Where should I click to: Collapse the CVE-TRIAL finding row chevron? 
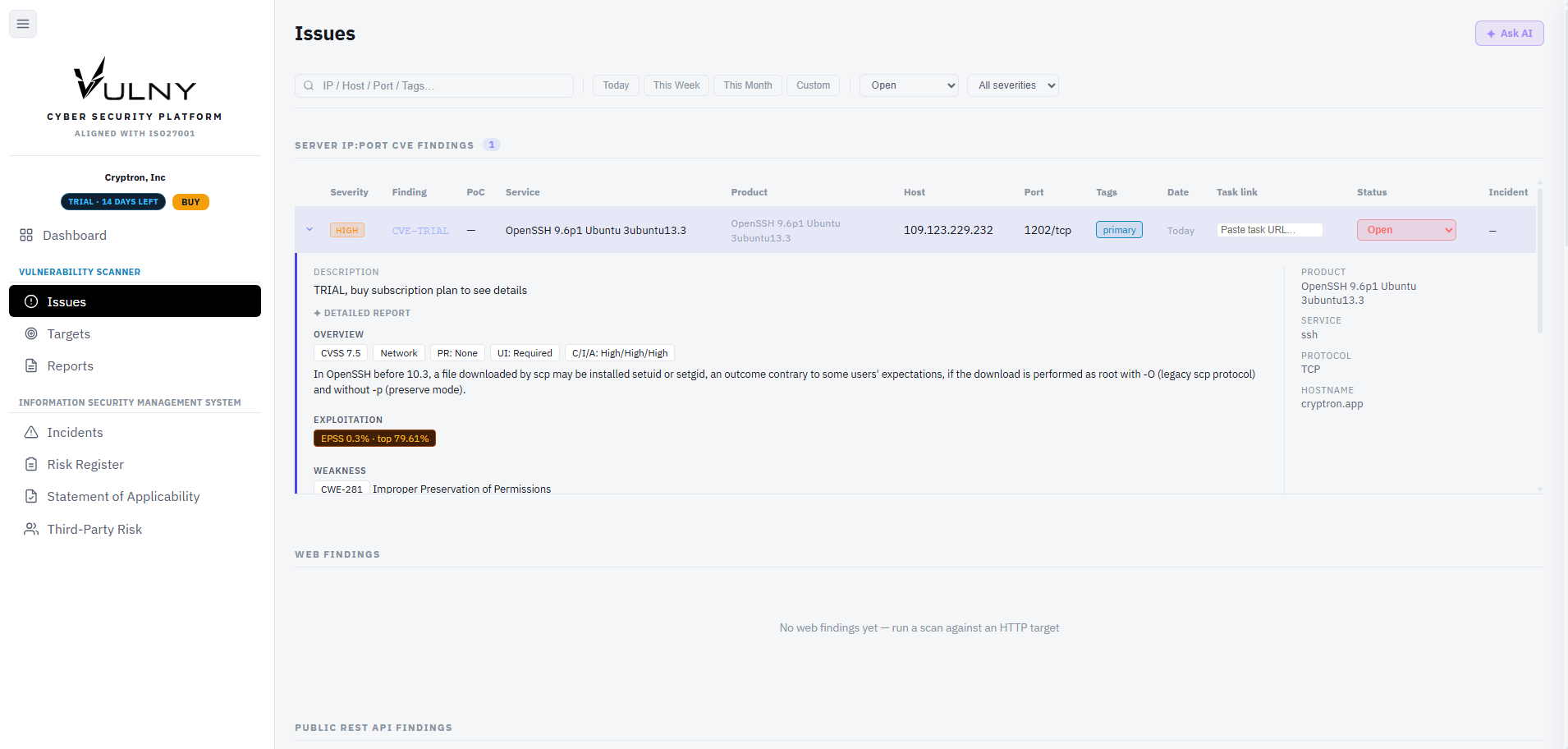pyautogui.click(x=309, y=230)
